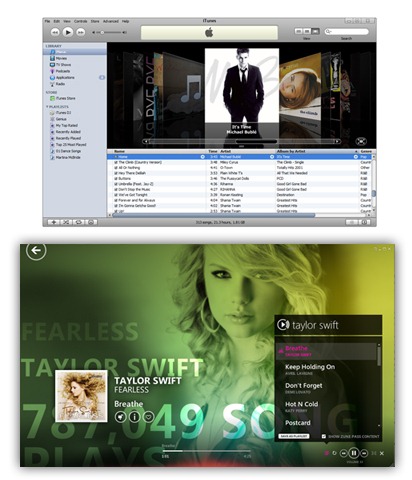
Task: Uncheck The Climb (Country Version) song
Action: (116, 162)
